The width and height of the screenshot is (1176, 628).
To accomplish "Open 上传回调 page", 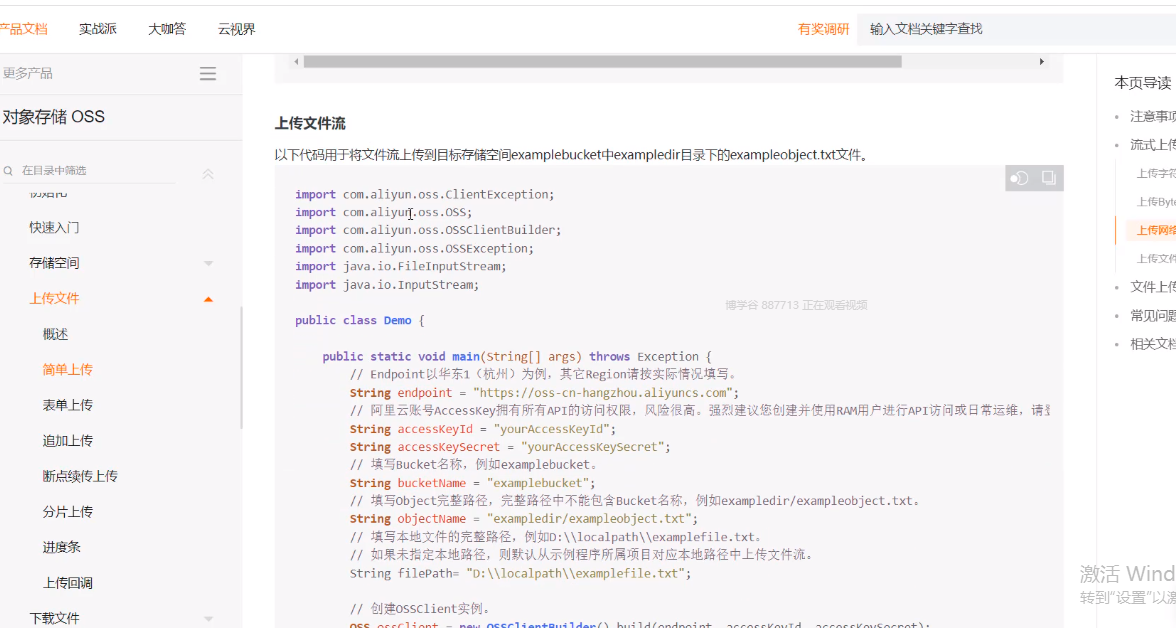I will tap(68, 583).
